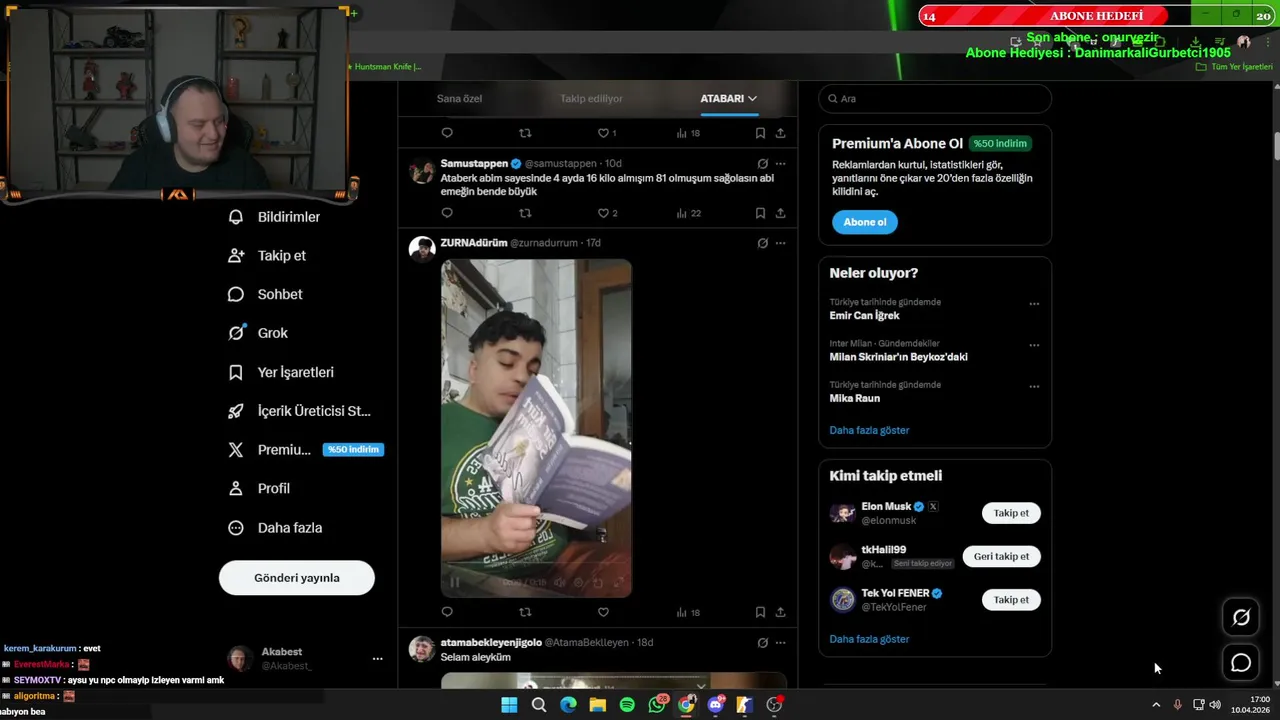
Task: View analytics of Samustappen post showing 22
Action: (x=688, y=213)
